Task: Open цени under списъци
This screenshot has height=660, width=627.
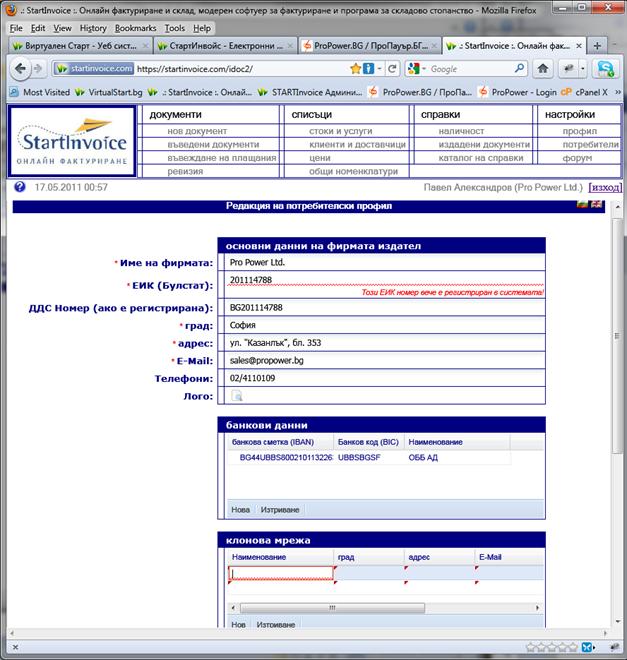Action: (320, 158)
